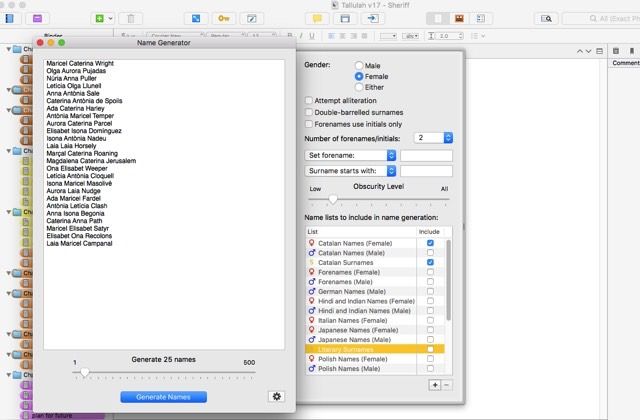Select the highlighted Literary Surnames row
Viewport: 640px width, 420px height.
(375, 349)
